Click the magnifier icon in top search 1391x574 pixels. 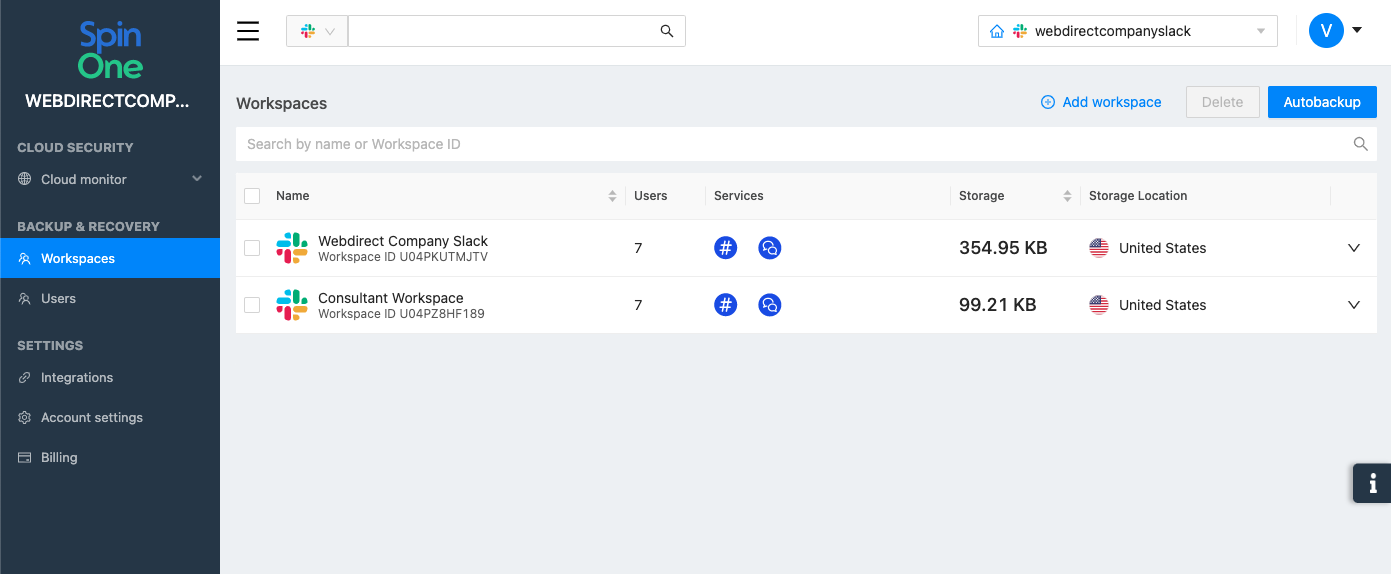click(667, 31)
